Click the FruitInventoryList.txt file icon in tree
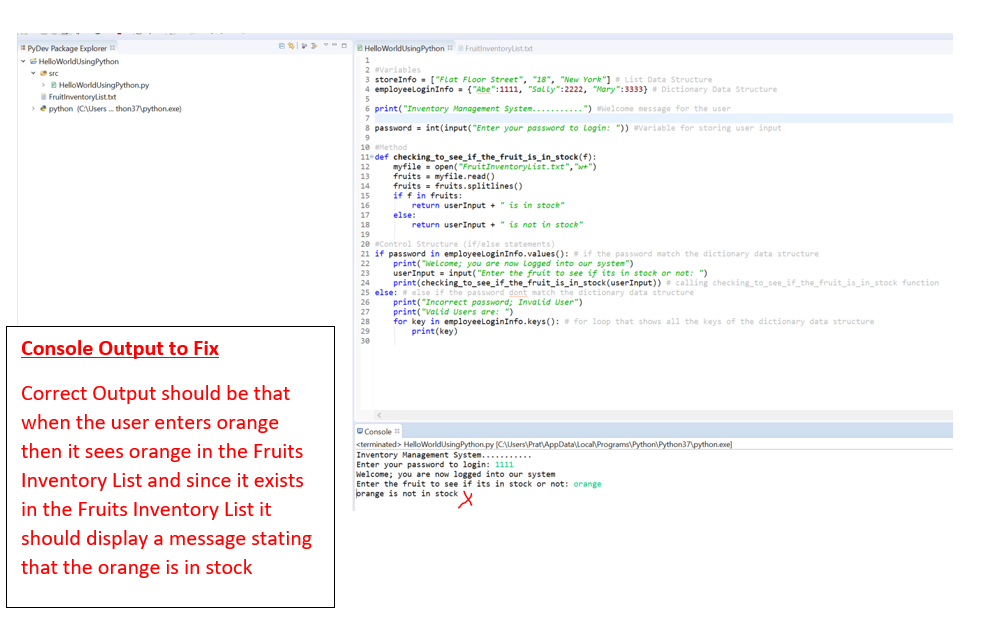 (x=43, y=97)
